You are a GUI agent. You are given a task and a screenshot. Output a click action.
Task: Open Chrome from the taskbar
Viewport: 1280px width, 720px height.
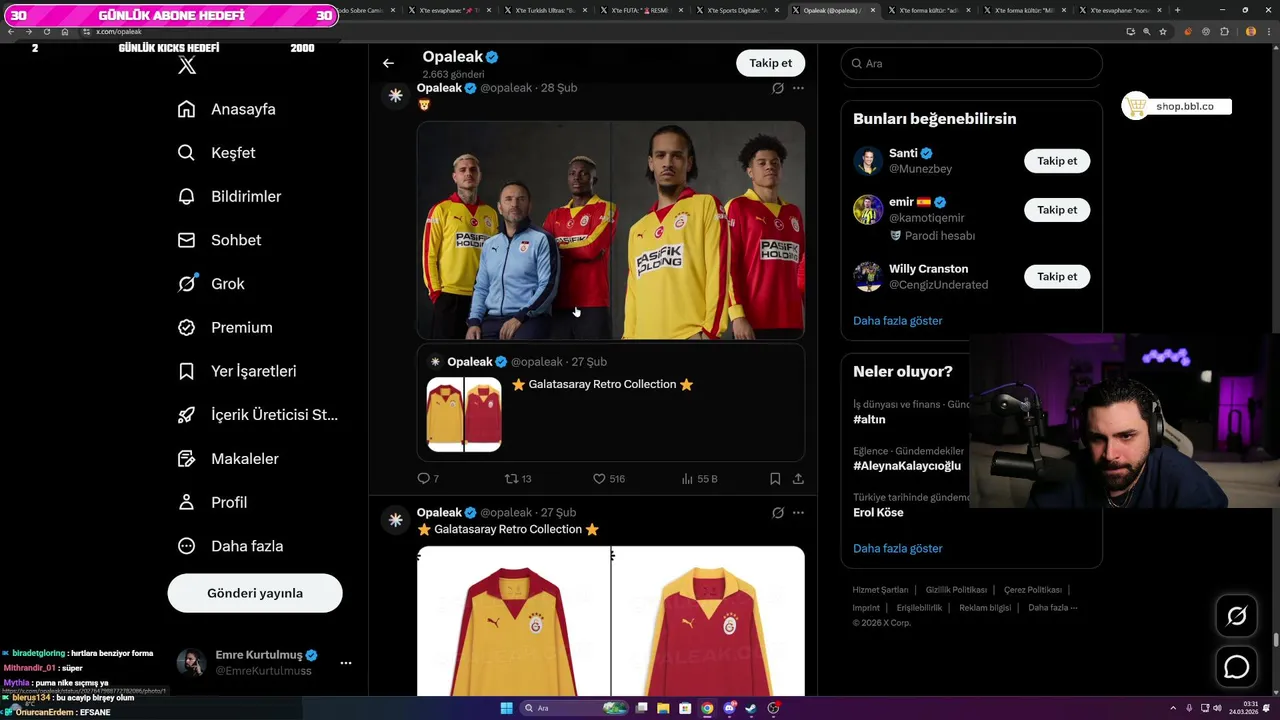coord(707,708)
